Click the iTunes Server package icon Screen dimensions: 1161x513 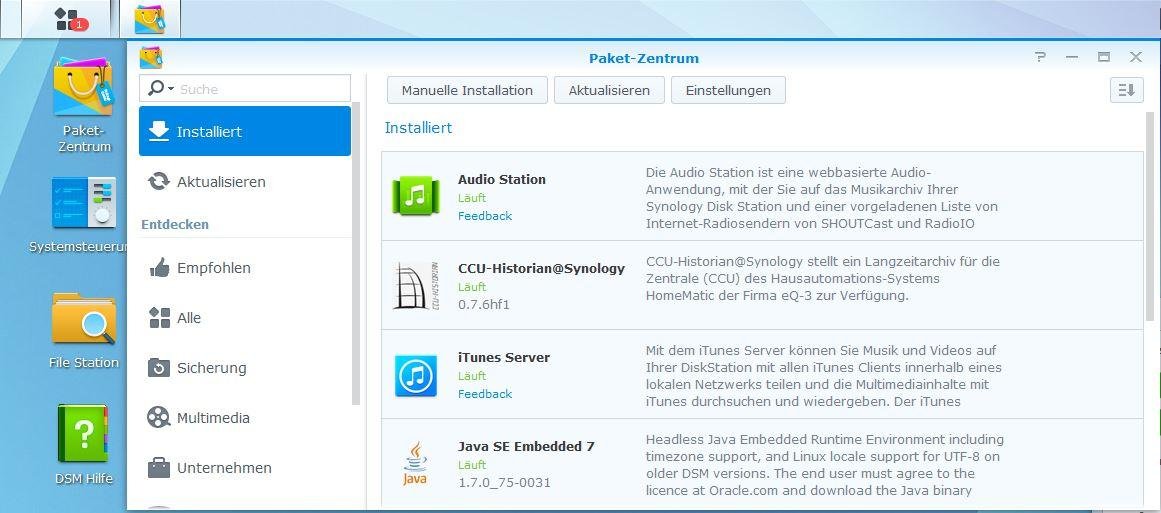[x=415, y=375]
